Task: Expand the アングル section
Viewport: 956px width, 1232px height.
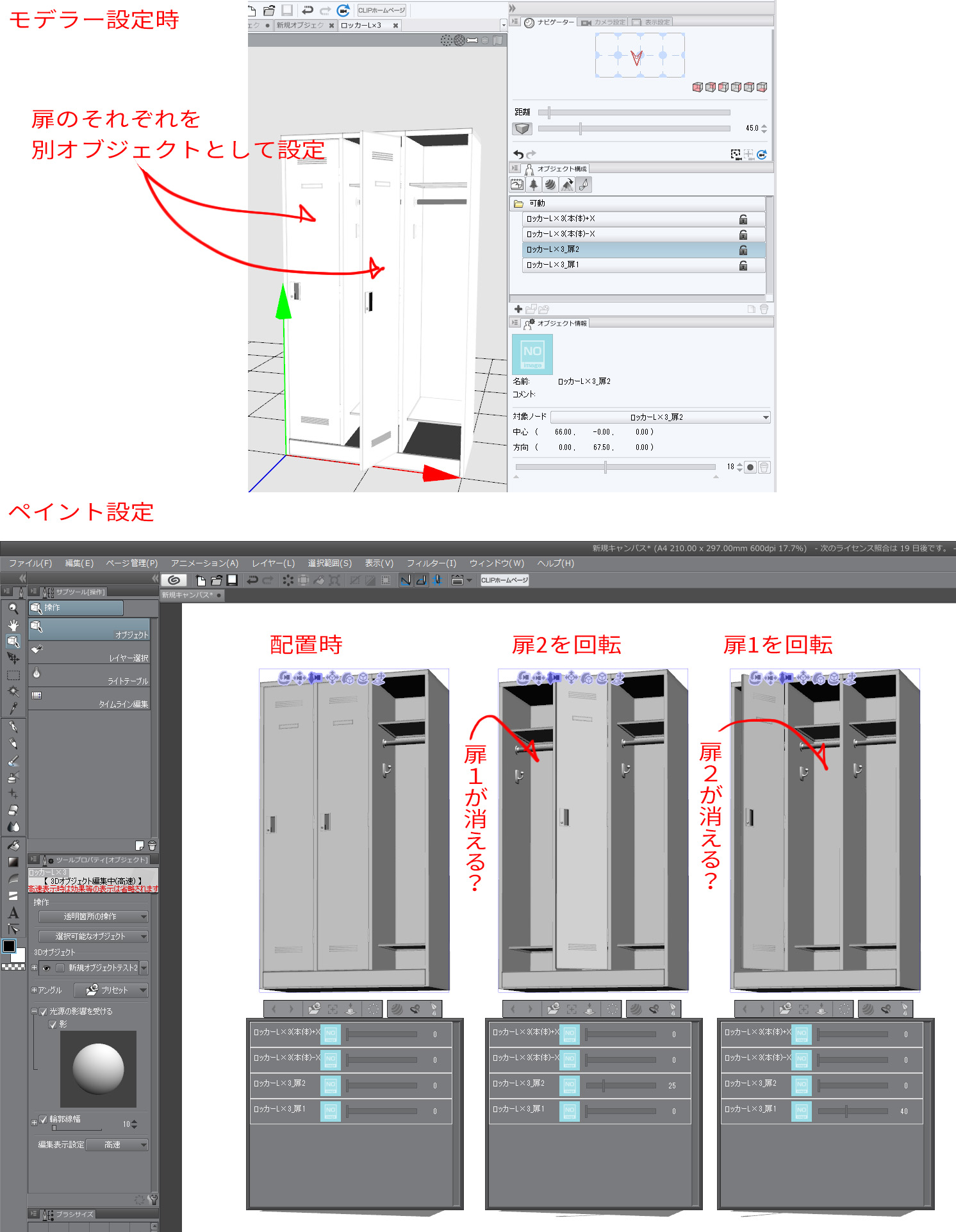Action: point(34,990)
